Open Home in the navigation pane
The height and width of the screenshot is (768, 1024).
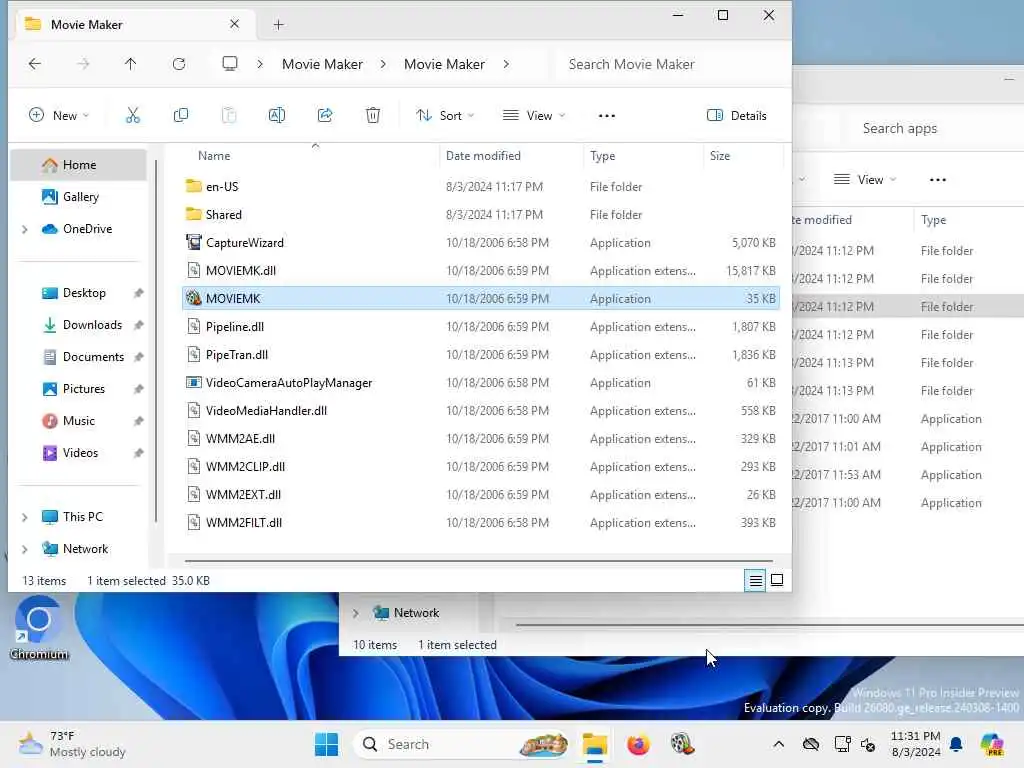click(79, 165)
